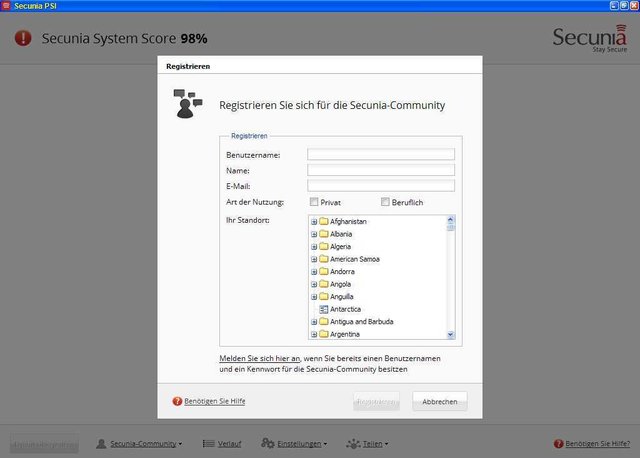Click the American Samoa folder icon

[x=324, y=259]
